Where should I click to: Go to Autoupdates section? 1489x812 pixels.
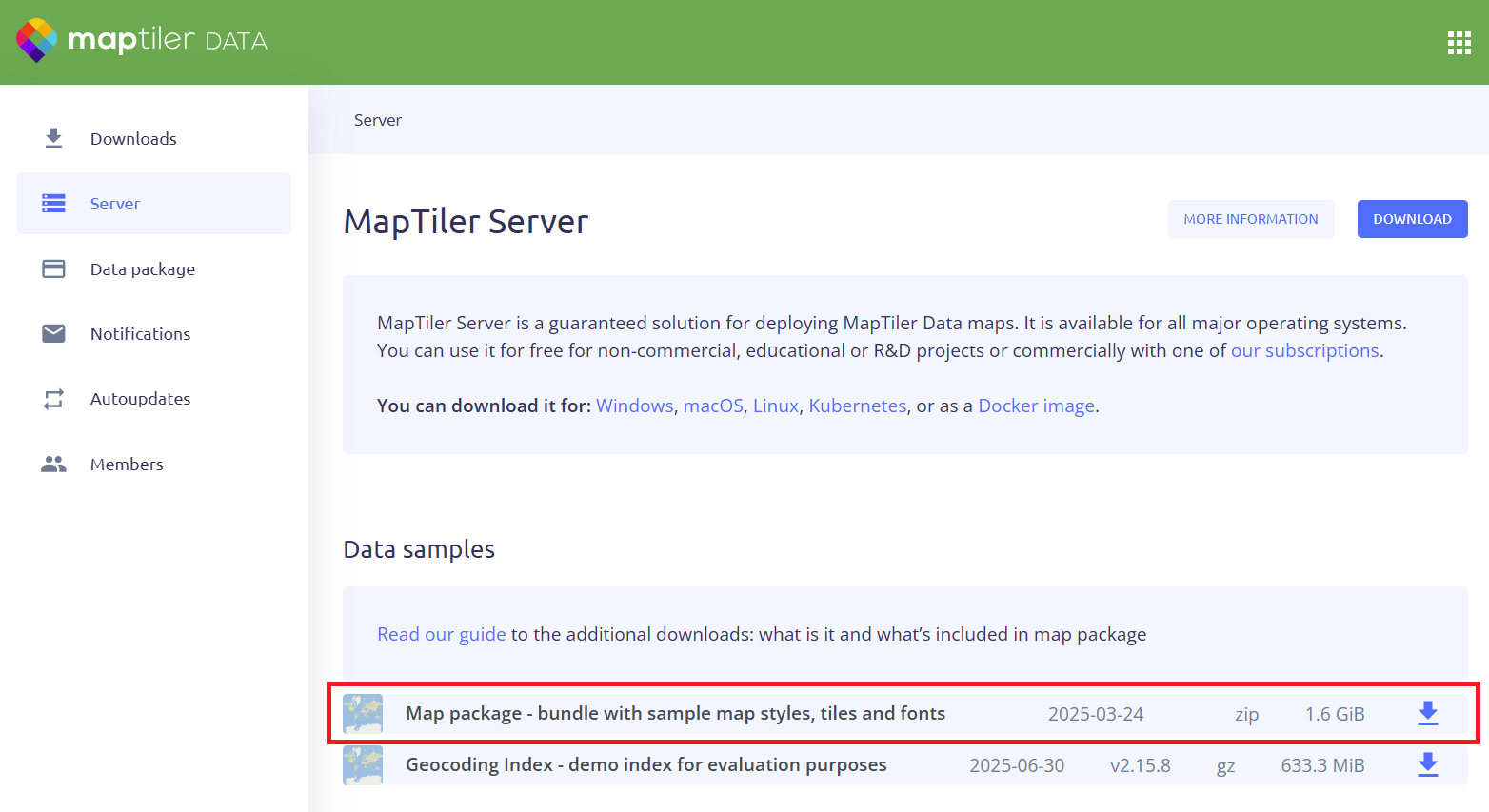pyautogui.click(x=140, y=399)
